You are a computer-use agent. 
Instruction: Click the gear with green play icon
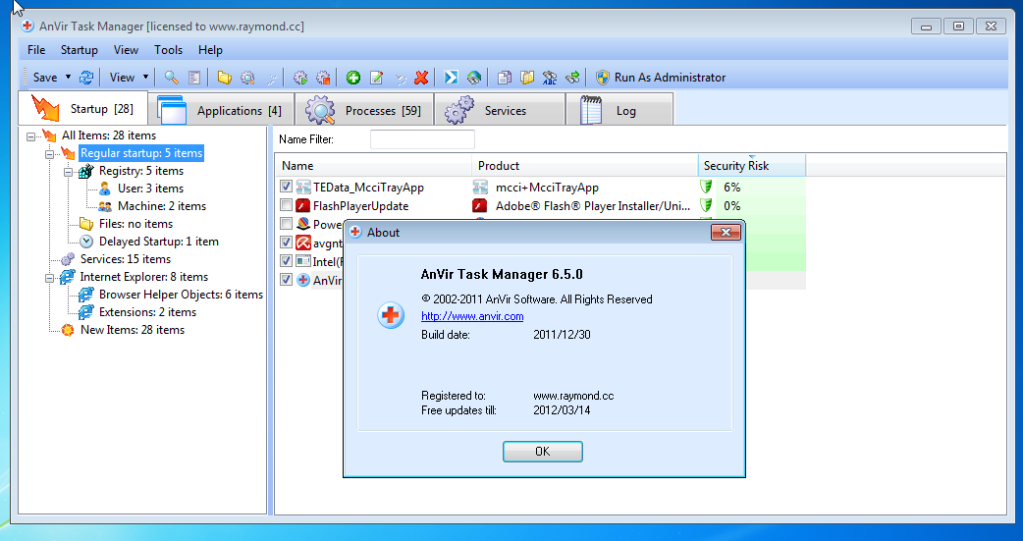pos(300,78)
